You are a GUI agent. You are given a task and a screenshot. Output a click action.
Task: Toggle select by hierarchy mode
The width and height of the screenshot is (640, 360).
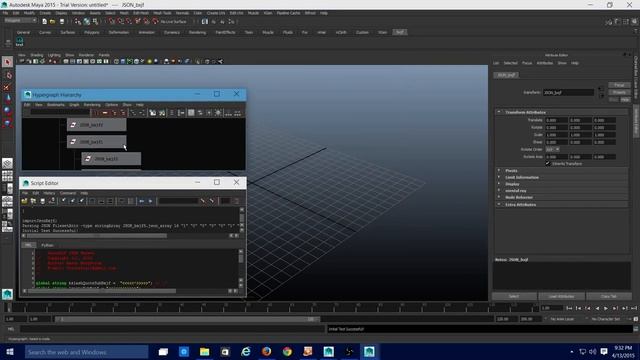77,21
